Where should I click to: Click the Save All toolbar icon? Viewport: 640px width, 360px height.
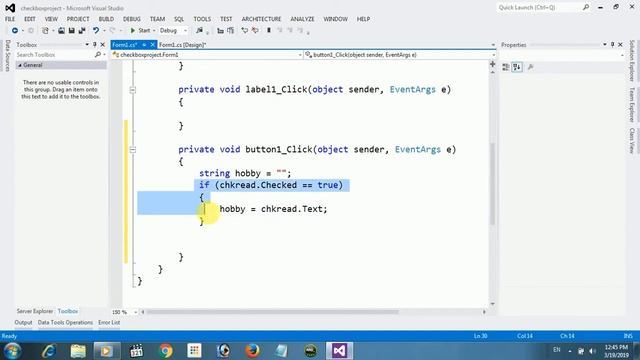[82, 31]
